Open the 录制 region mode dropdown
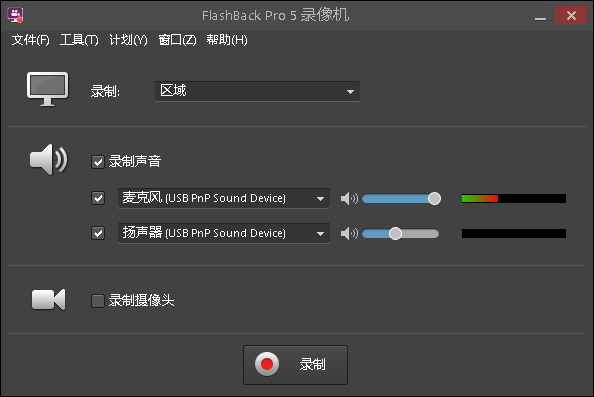594x397 pixels. 258,91
